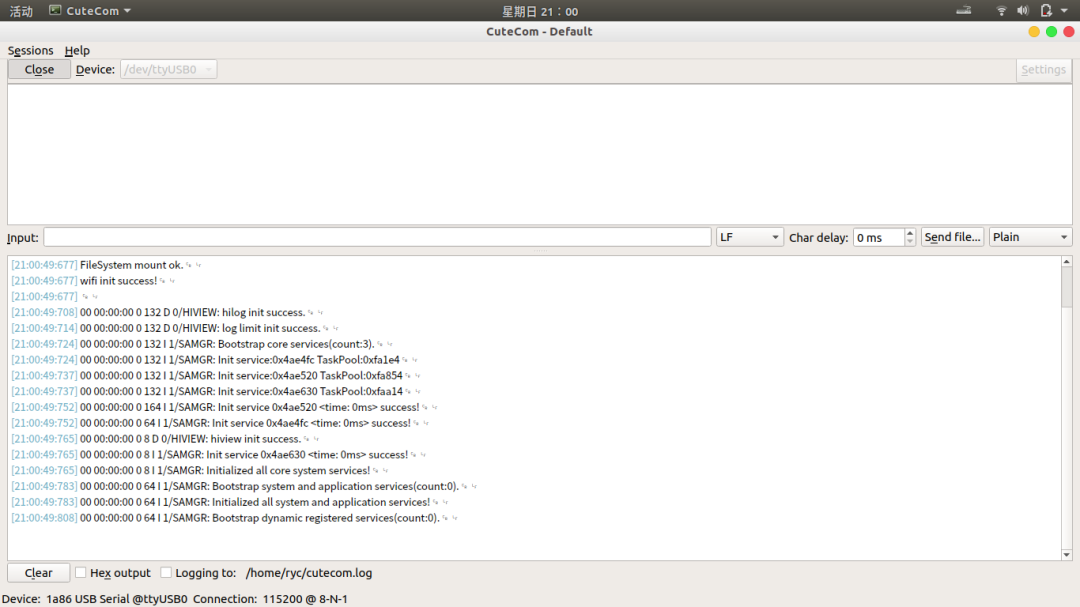The width and height of the screenshot is (1080, 607).
Task: Click the input method keyboard icon in top bar
Action: tap(964, 10)
